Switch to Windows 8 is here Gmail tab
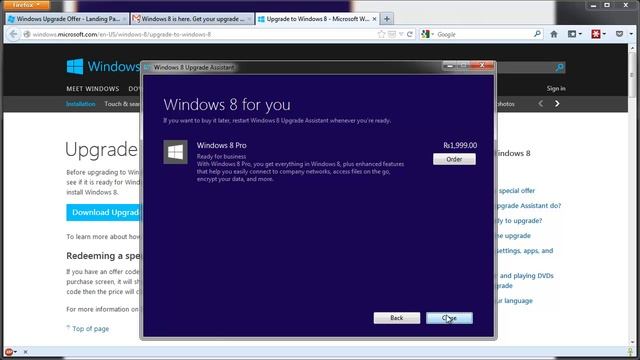The image size is (640, 360). [192, 19]
